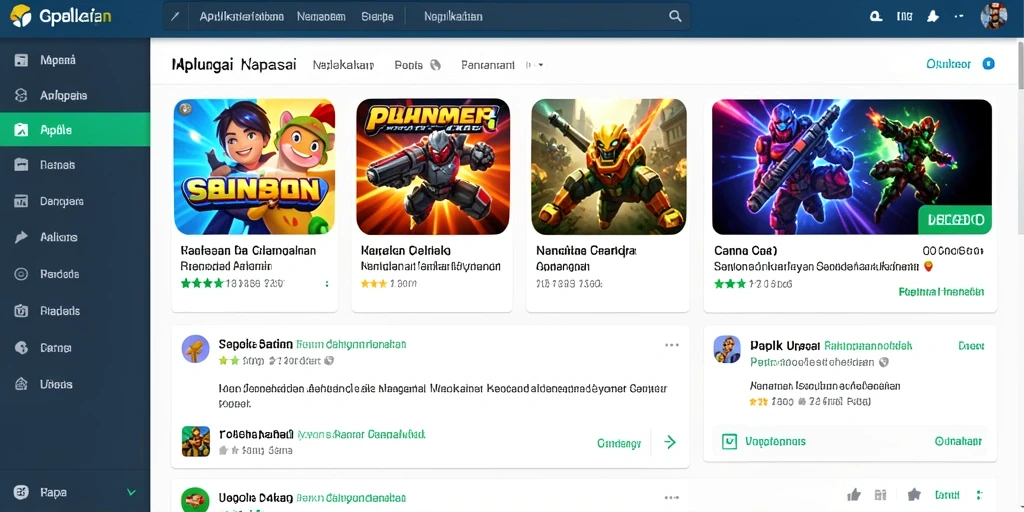Click the green arrow next to Cmandngy
The width and height of the screenshot is (1024, 512).
click(669, 442)
